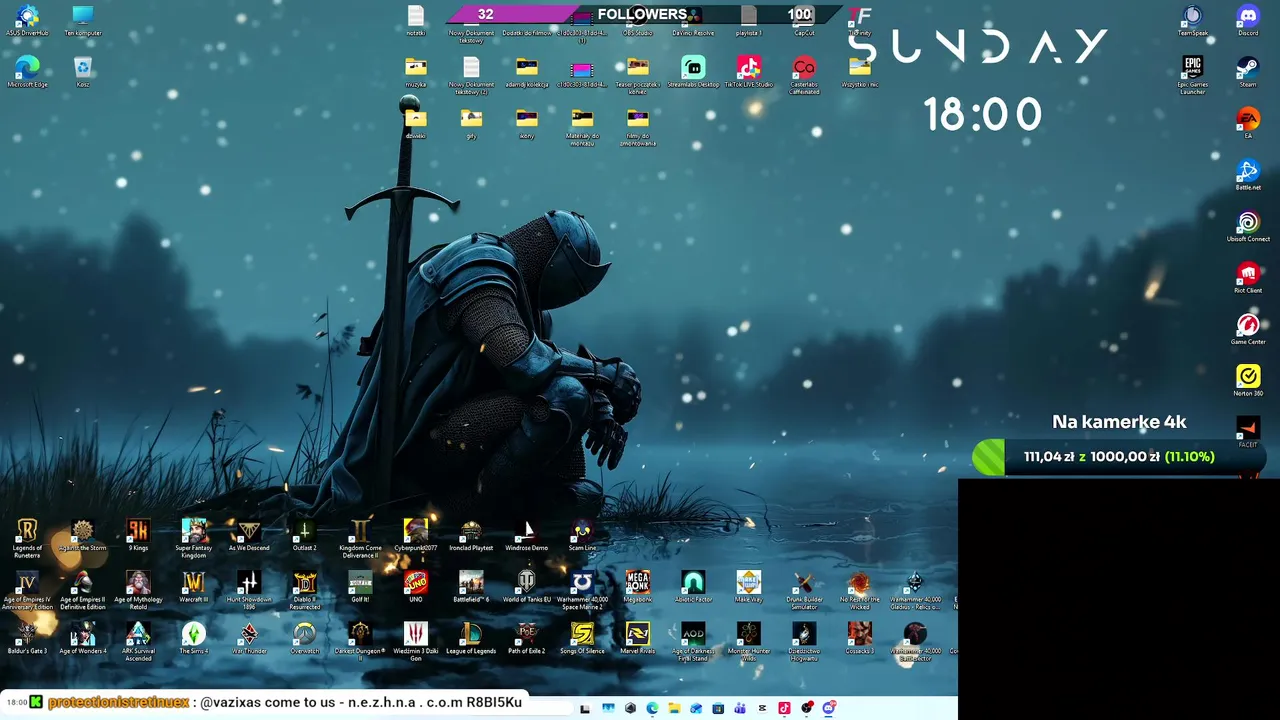1280x720 pixels.
Task: Open Hunt Showdown 1896 shortcut
Action: (249, 589)
